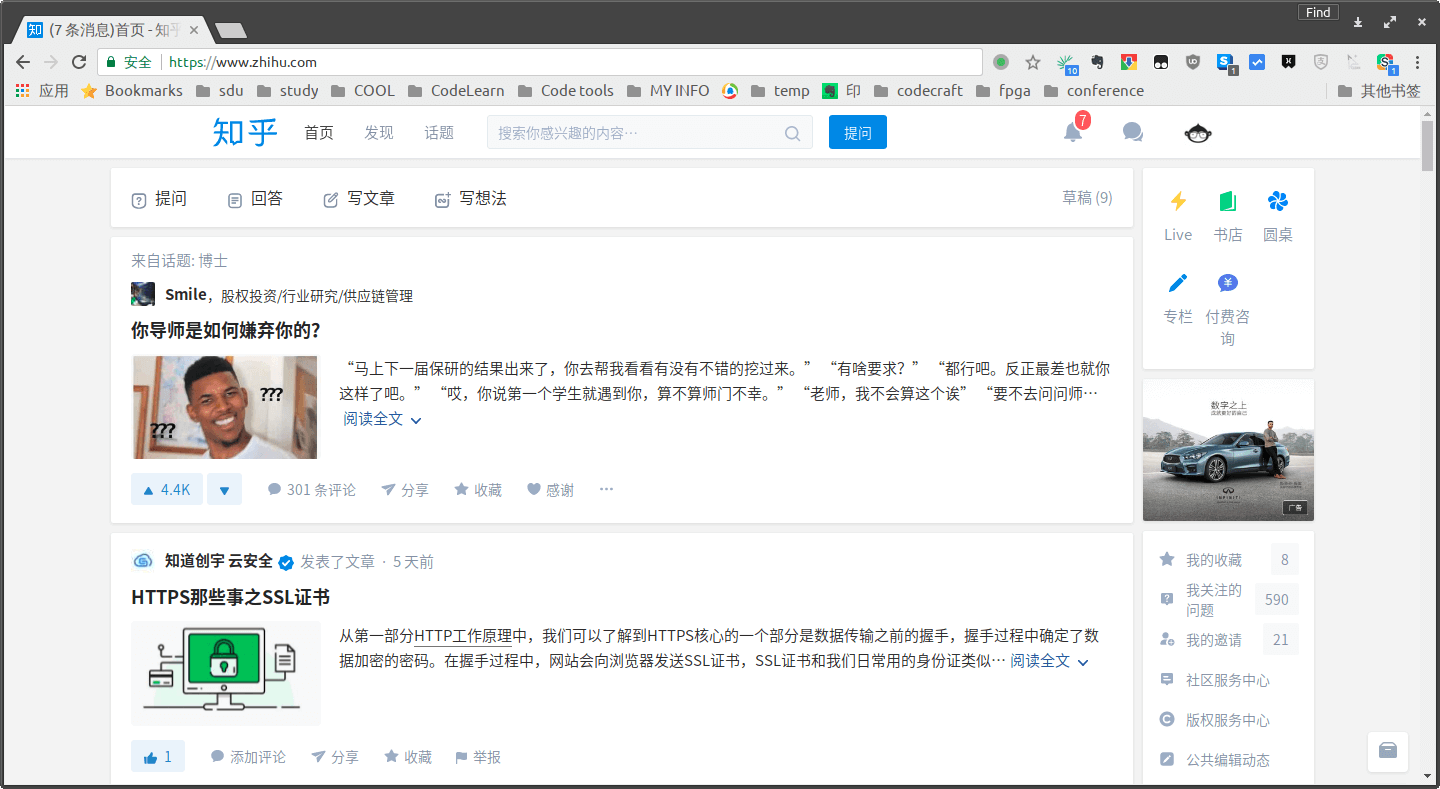Open private messages chat bubble icon
The height and width of the screenshot is (789, 1440).
1132,131
